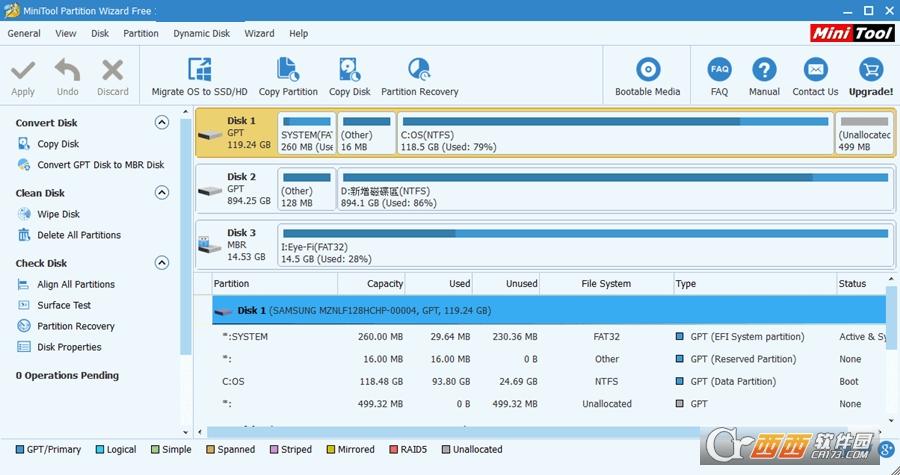Click the Partition column header

click(274, 284)
